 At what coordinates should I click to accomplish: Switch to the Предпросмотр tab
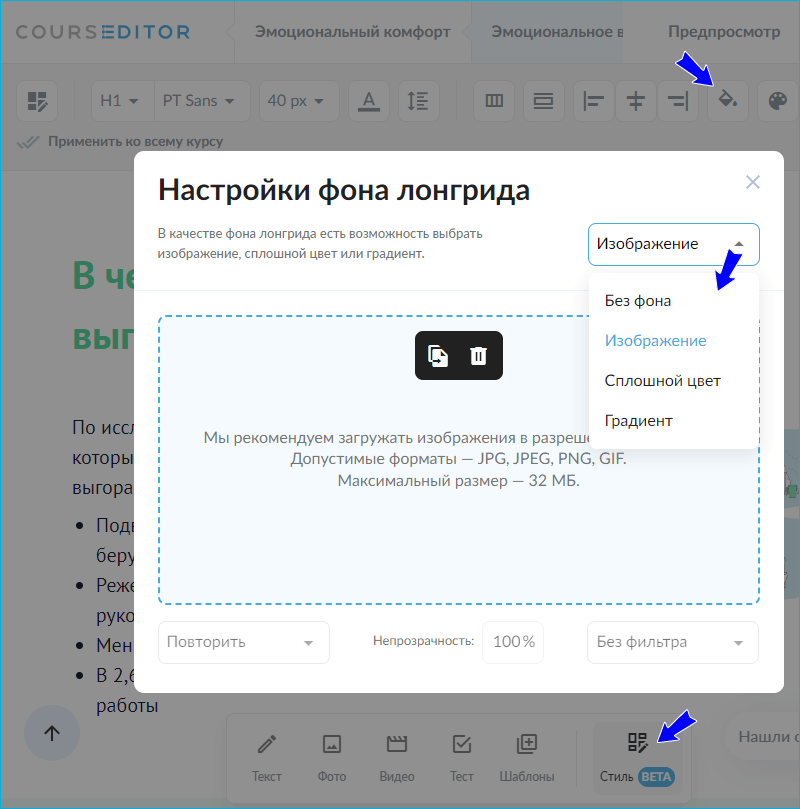724,31
